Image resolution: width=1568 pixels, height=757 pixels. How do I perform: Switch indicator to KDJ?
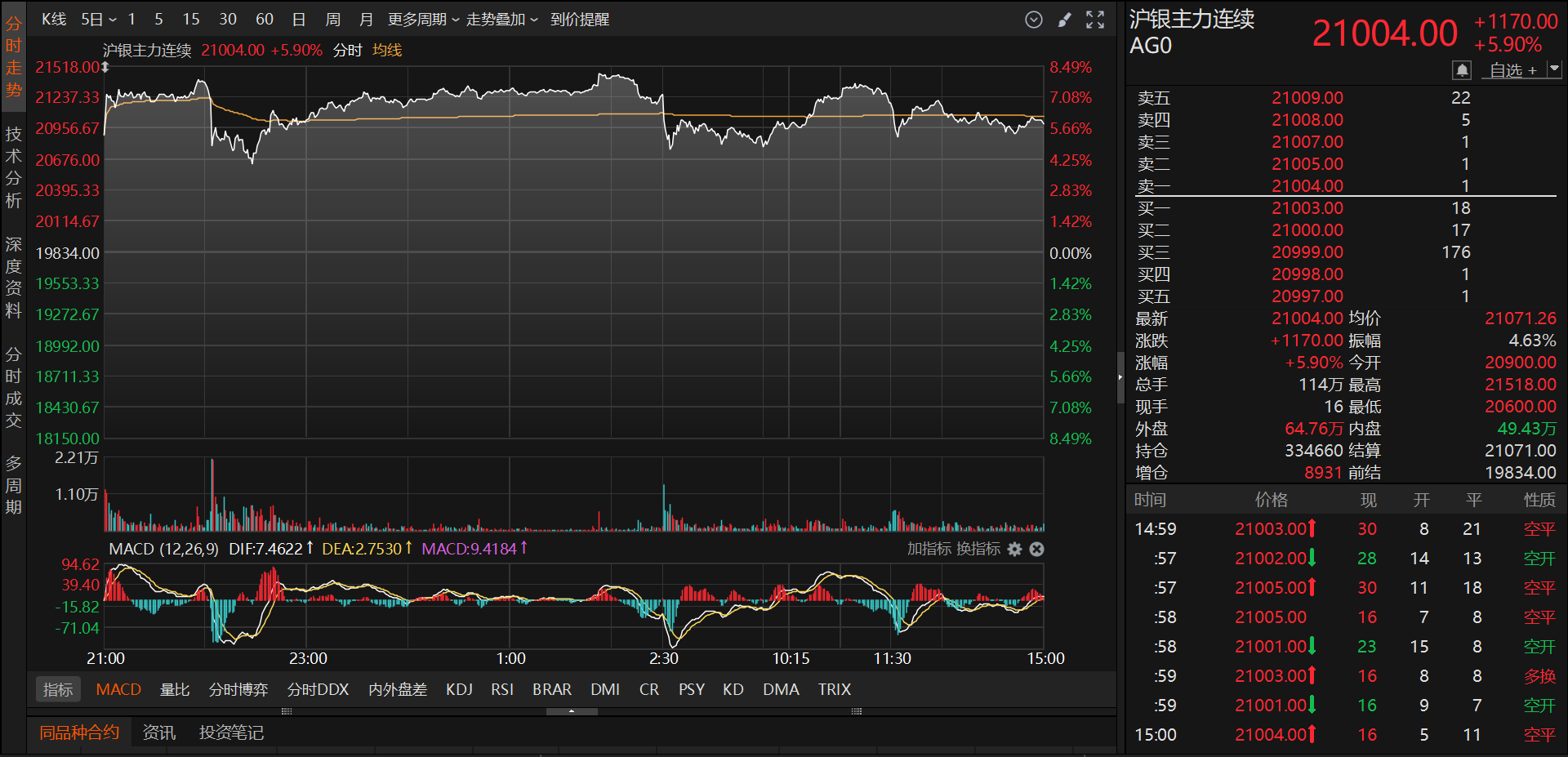coord(459,689)
